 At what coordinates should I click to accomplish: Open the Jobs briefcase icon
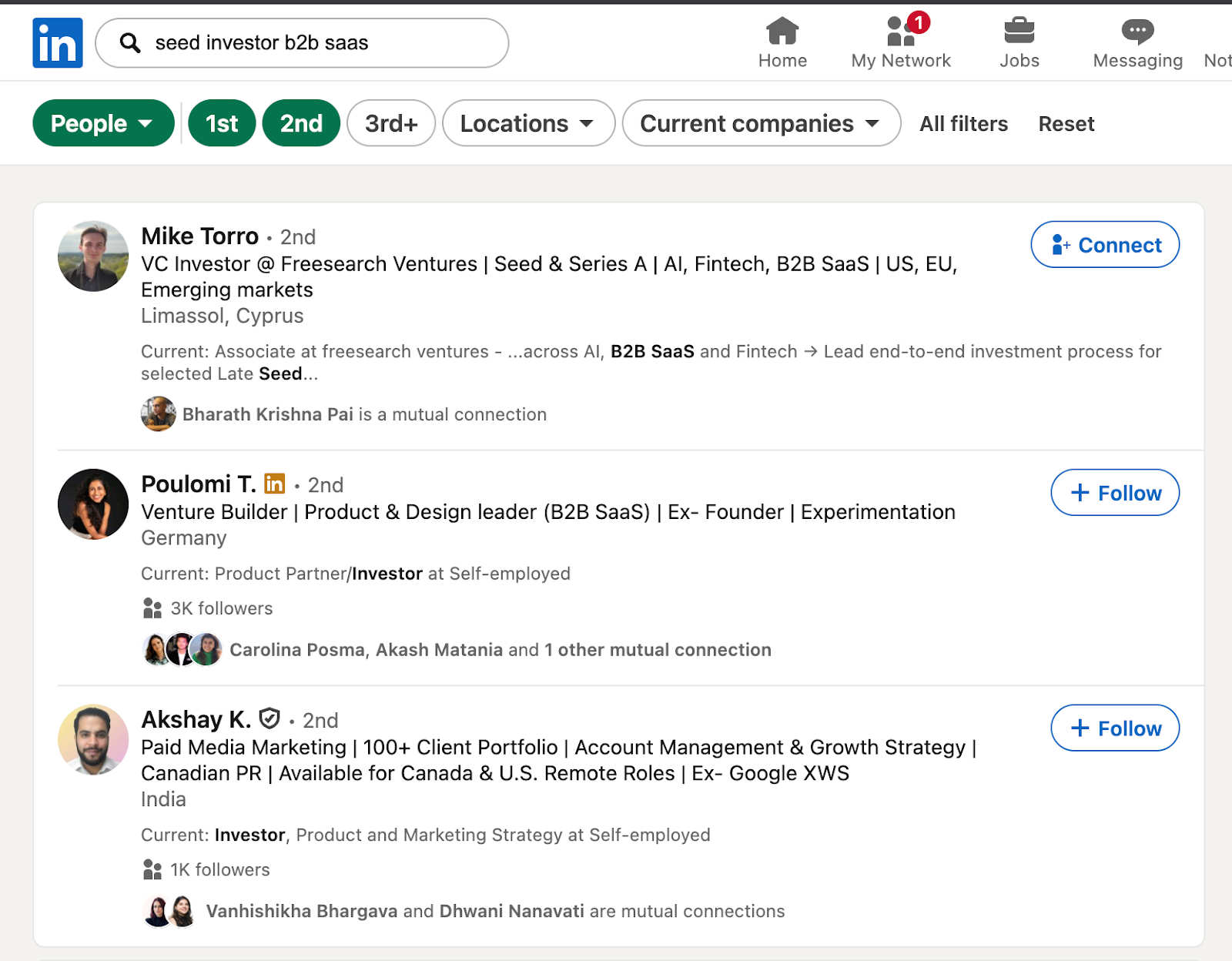(x=1019, y=31)
